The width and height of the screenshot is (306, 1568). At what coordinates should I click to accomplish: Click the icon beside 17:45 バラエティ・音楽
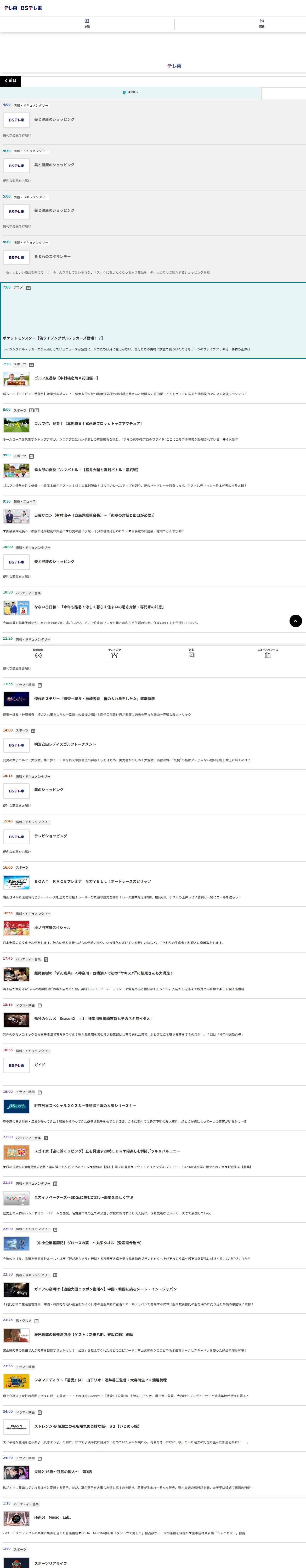point(46,959)
